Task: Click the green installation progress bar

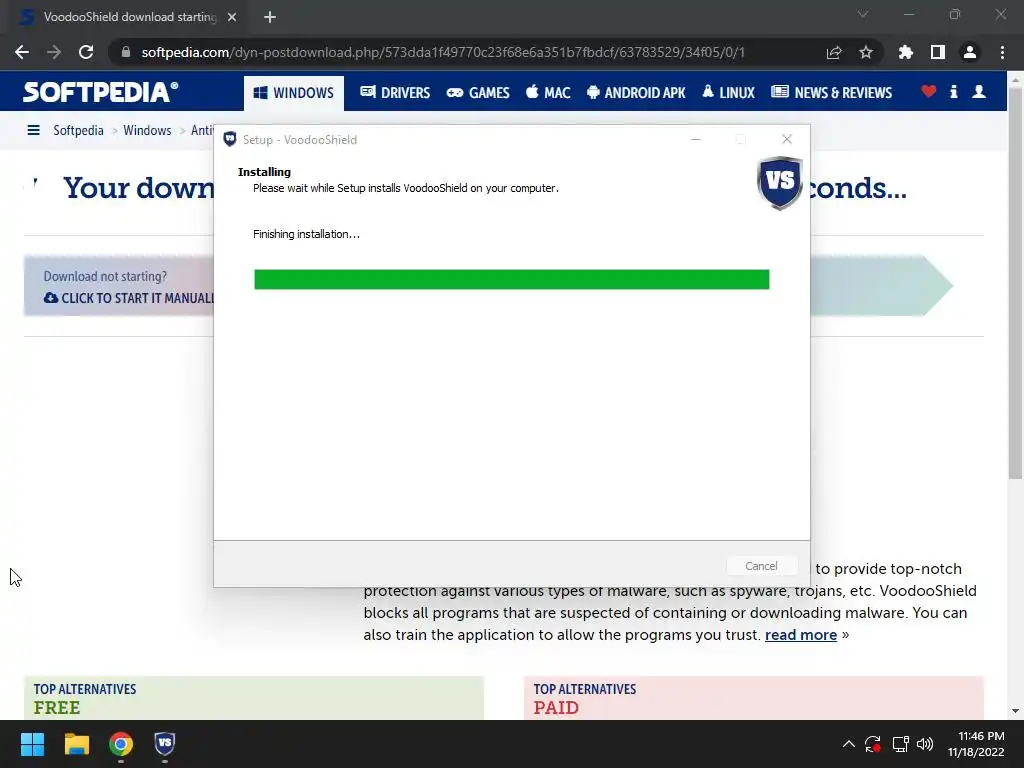Action: coord(511,279)
